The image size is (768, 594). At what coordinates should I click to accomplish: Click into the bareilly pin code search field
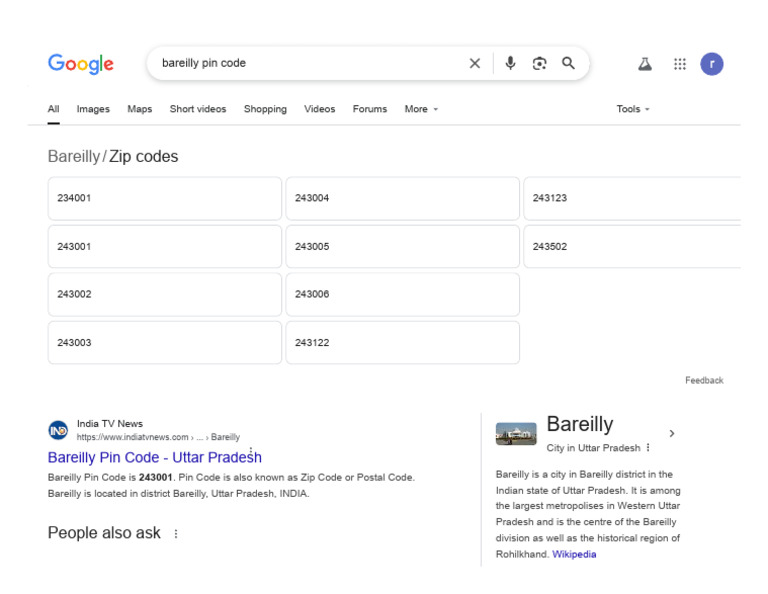300,63
